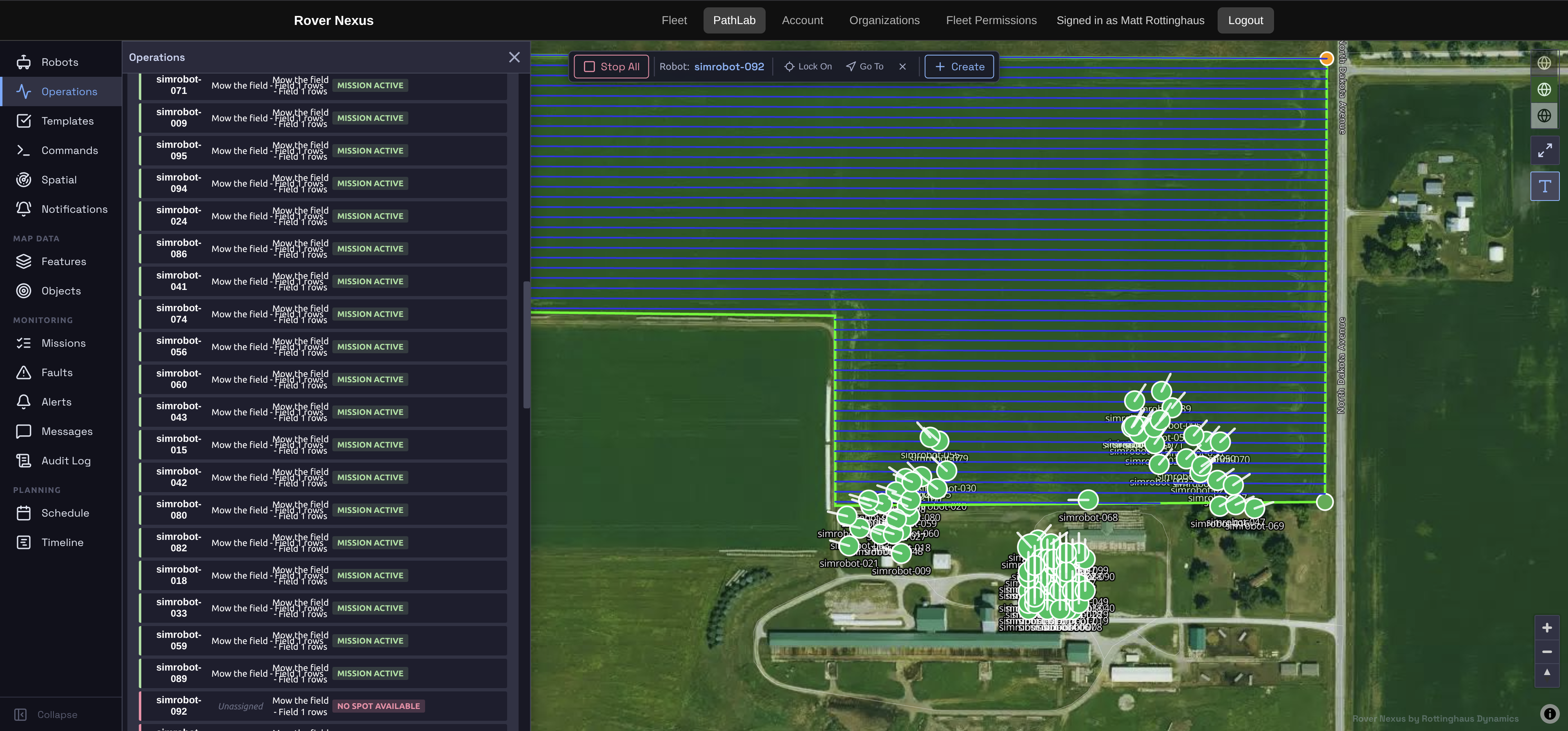Screen dimensions: 1568x731
Task: View the Missions monitoring page
Action: (x=61, y=343)
